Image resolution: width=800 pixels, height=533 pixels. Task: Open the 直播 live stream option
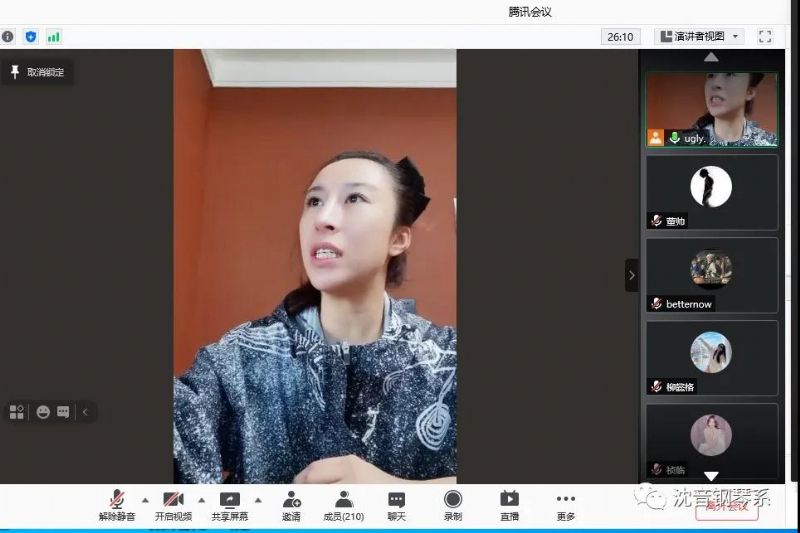[509, 506]
